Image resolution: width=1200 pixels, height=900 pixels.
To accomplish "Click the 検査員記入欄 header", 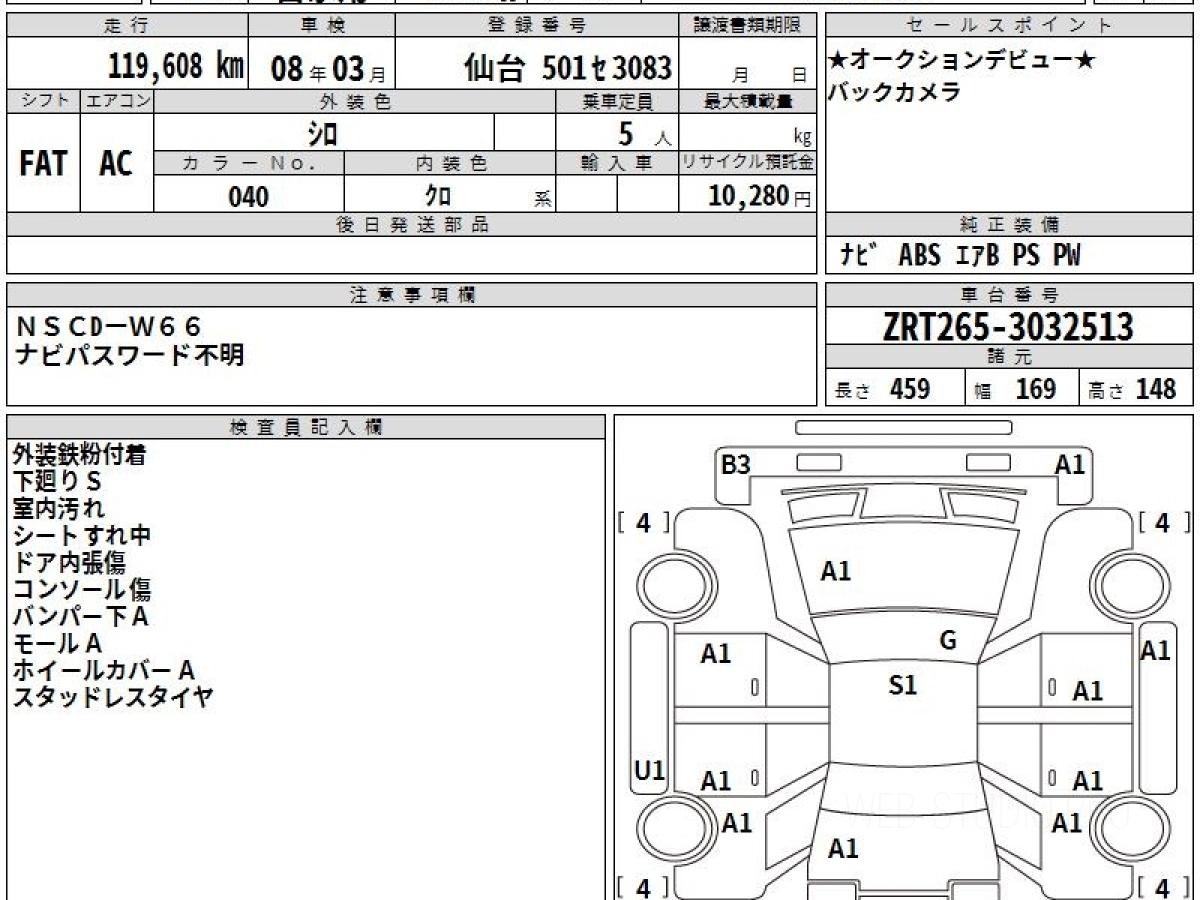I will pyautogui.click(x=306, y=427).
